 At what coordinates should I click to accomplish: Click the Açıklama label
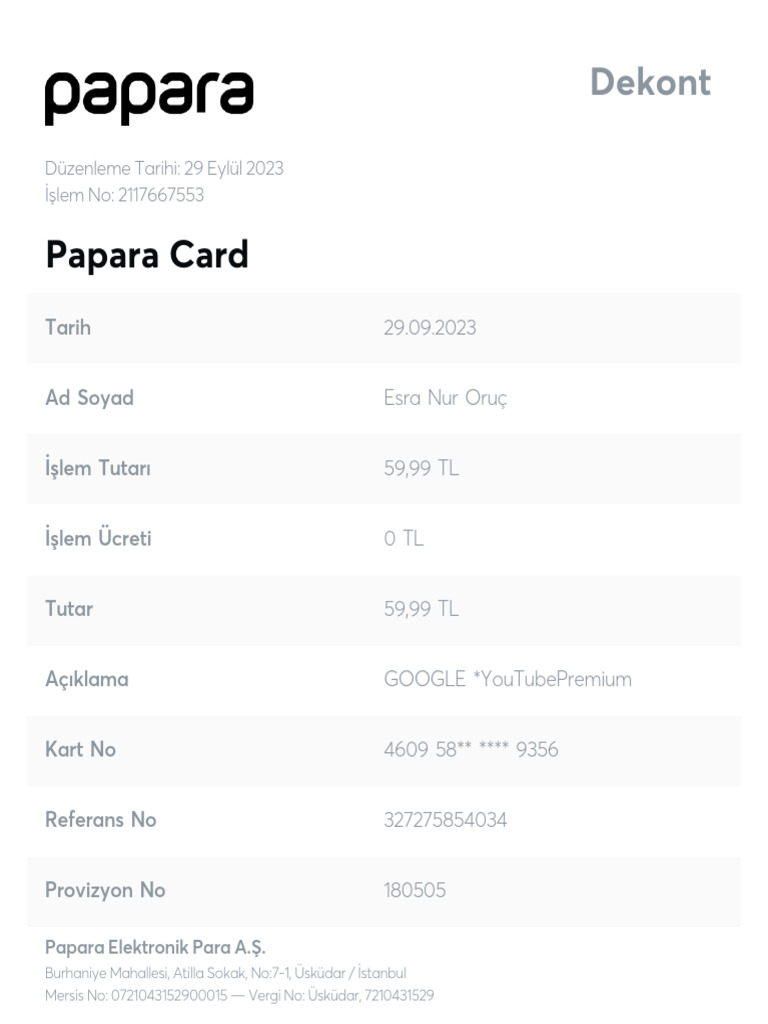point(87,679)
